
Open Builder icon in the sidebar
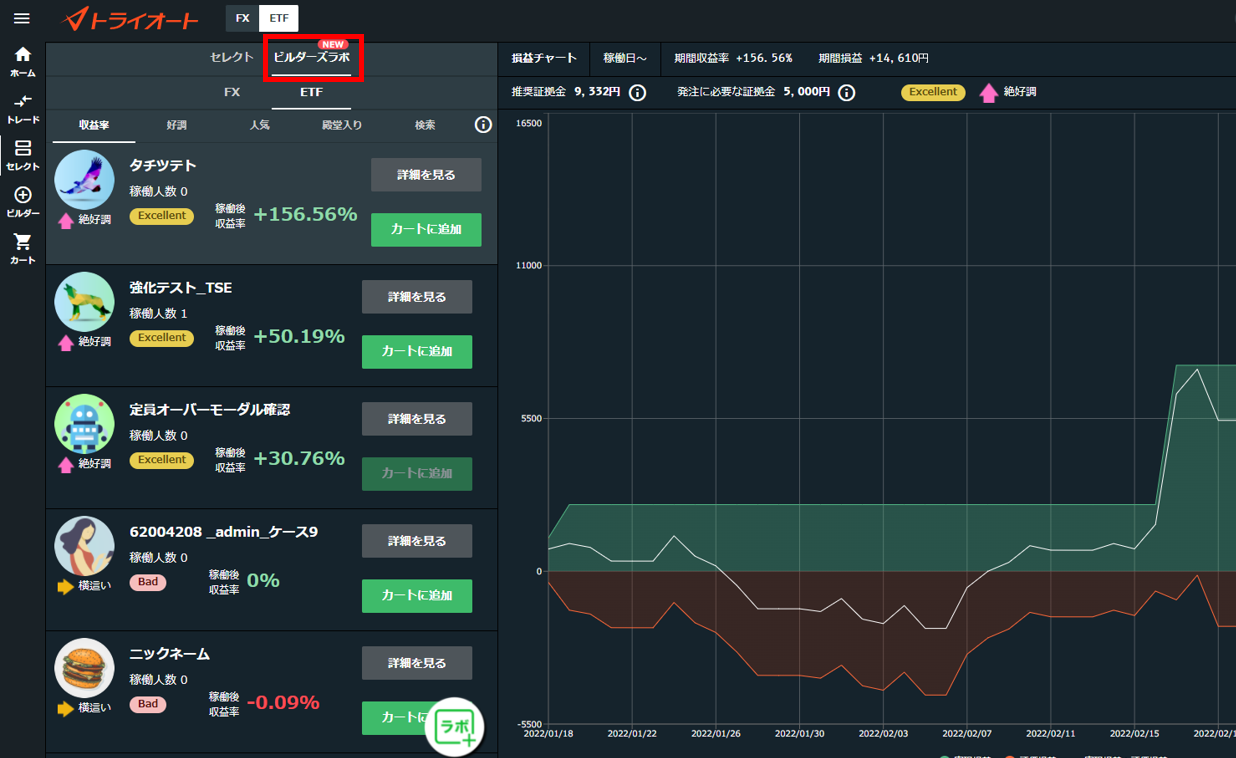click(22, 202)
